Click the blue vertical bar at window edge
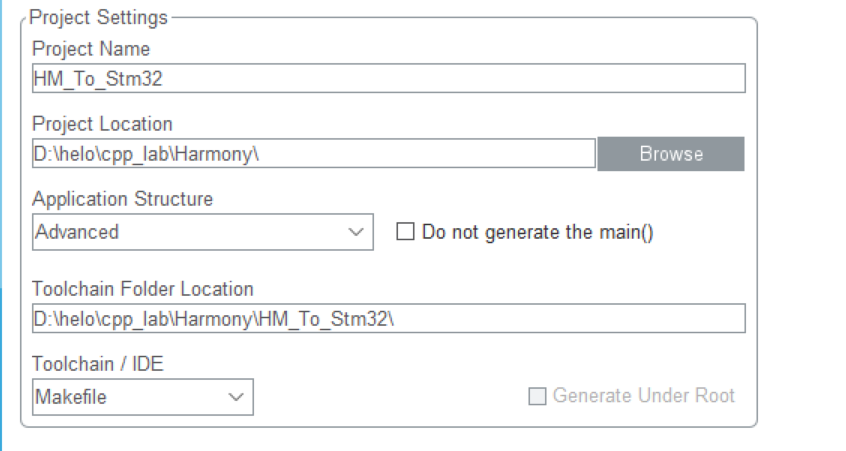 [2, 225]
